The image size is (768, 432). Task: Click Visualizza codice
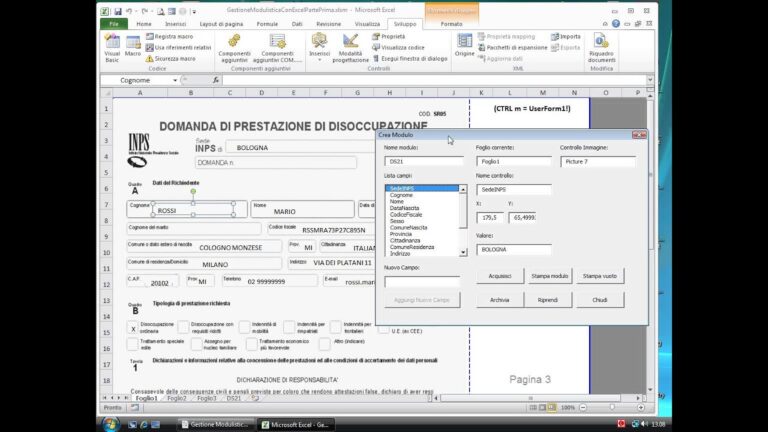(398, 48)
